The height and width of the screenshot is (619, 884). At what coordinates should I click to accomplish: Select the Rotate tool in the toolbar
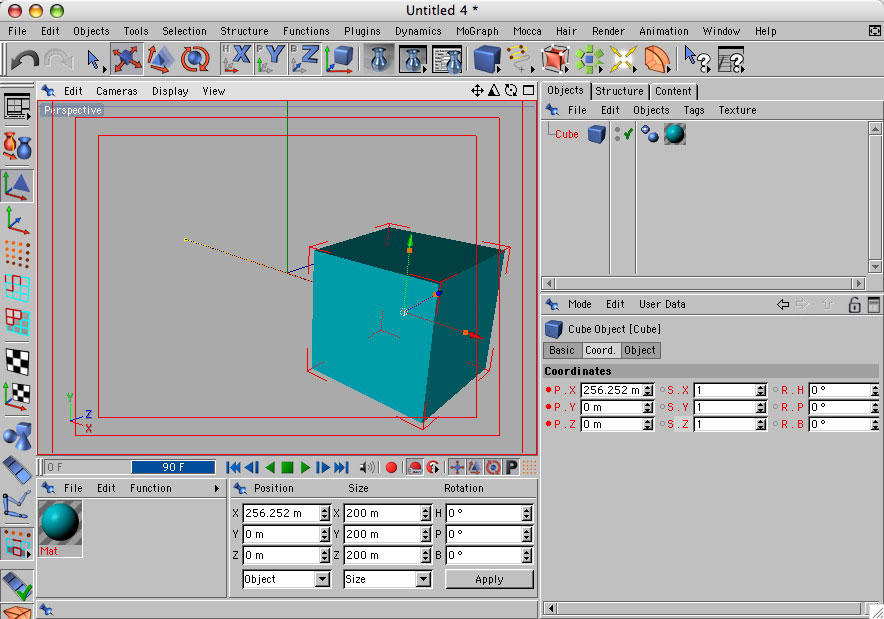[195, 60]
